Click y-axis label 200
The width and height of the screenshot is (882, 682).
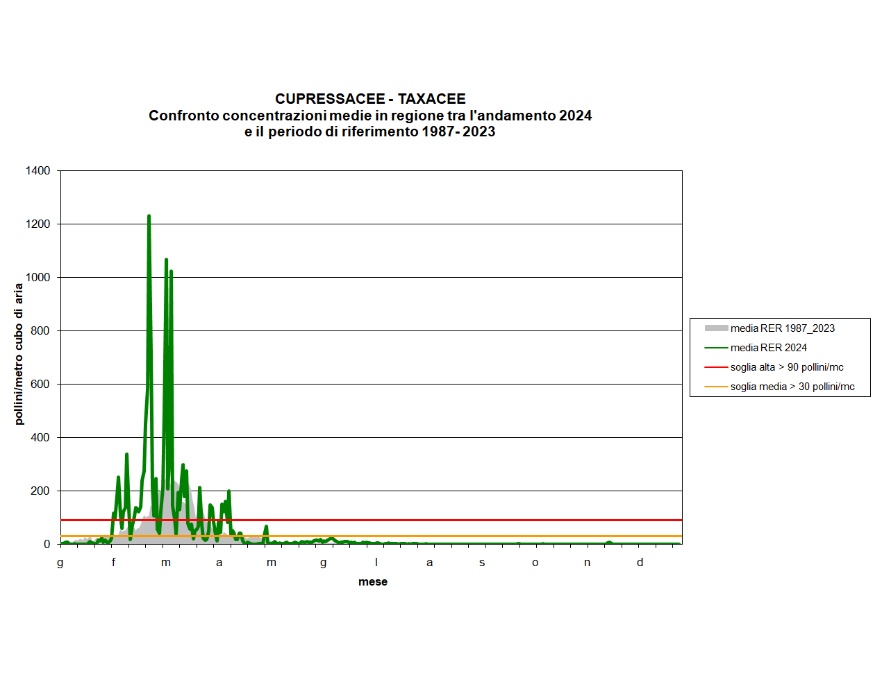coord(40,491)
